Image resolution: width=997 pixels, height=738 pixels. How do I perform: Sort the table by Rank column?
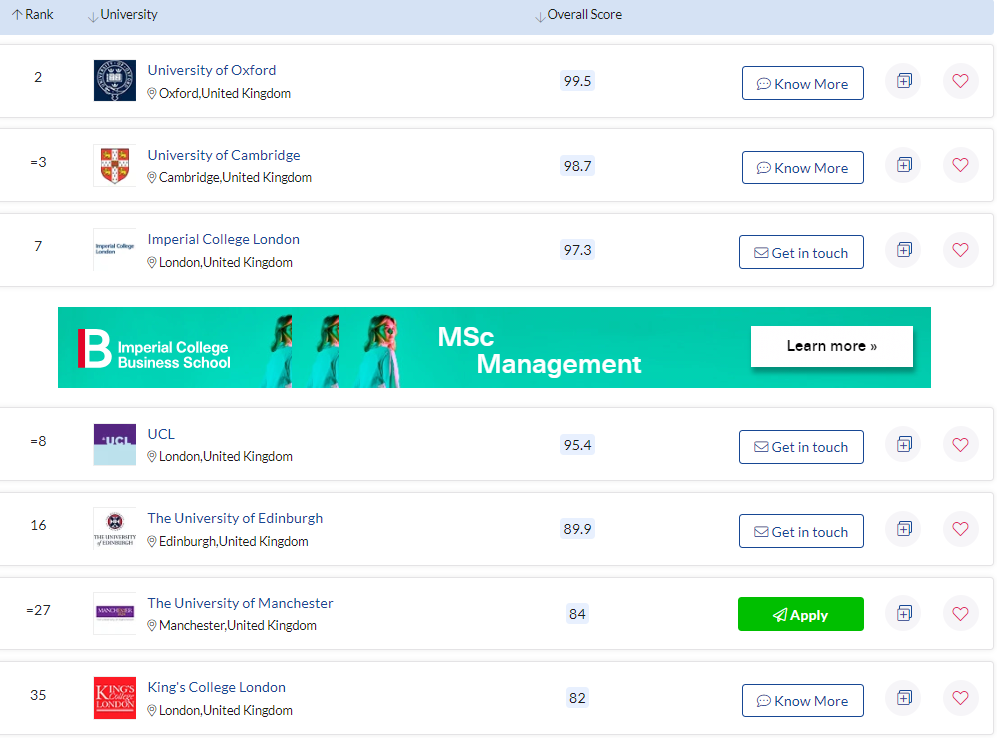tap(32, 15)
